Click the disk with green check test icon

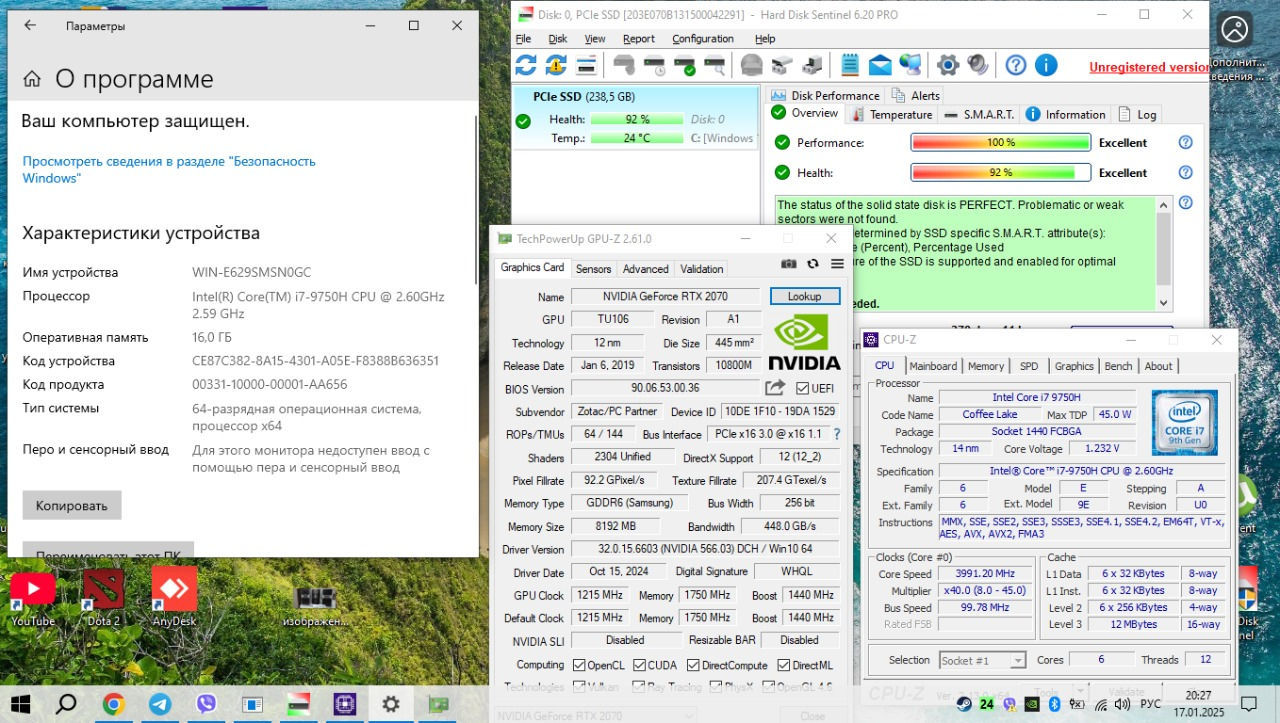click(685, 66)
